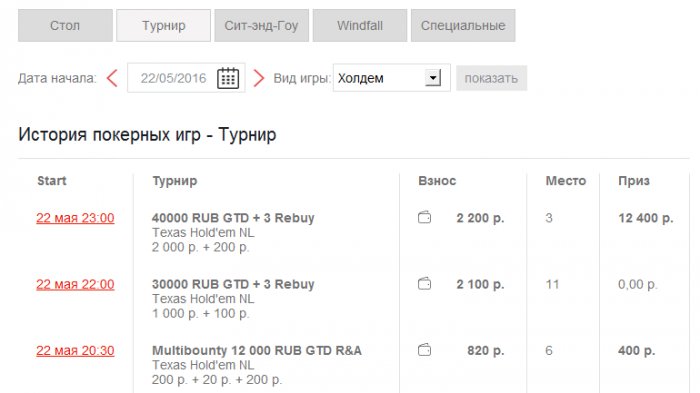Open the 22 мая 20:30 tournament link

pyautogui.click(x=75, y=351)
